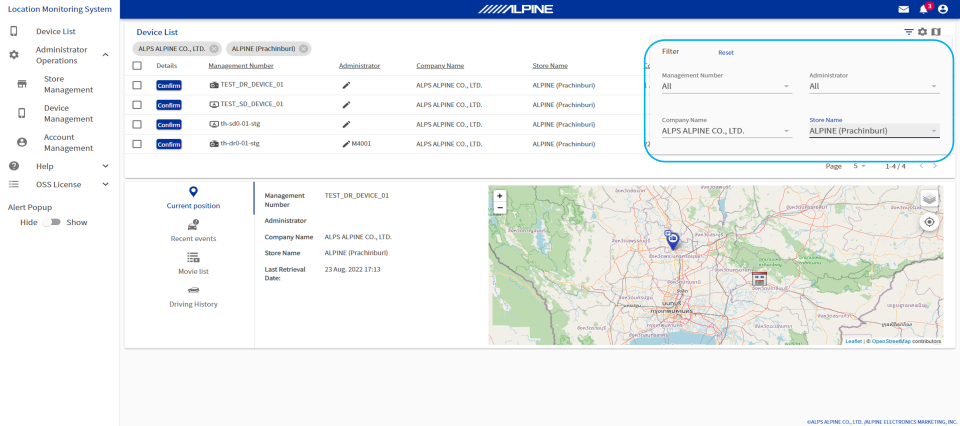The height and width of the screenshot is (426, 960).
Task: Open the Management Number filter dropdown
Action: [727, 86]
